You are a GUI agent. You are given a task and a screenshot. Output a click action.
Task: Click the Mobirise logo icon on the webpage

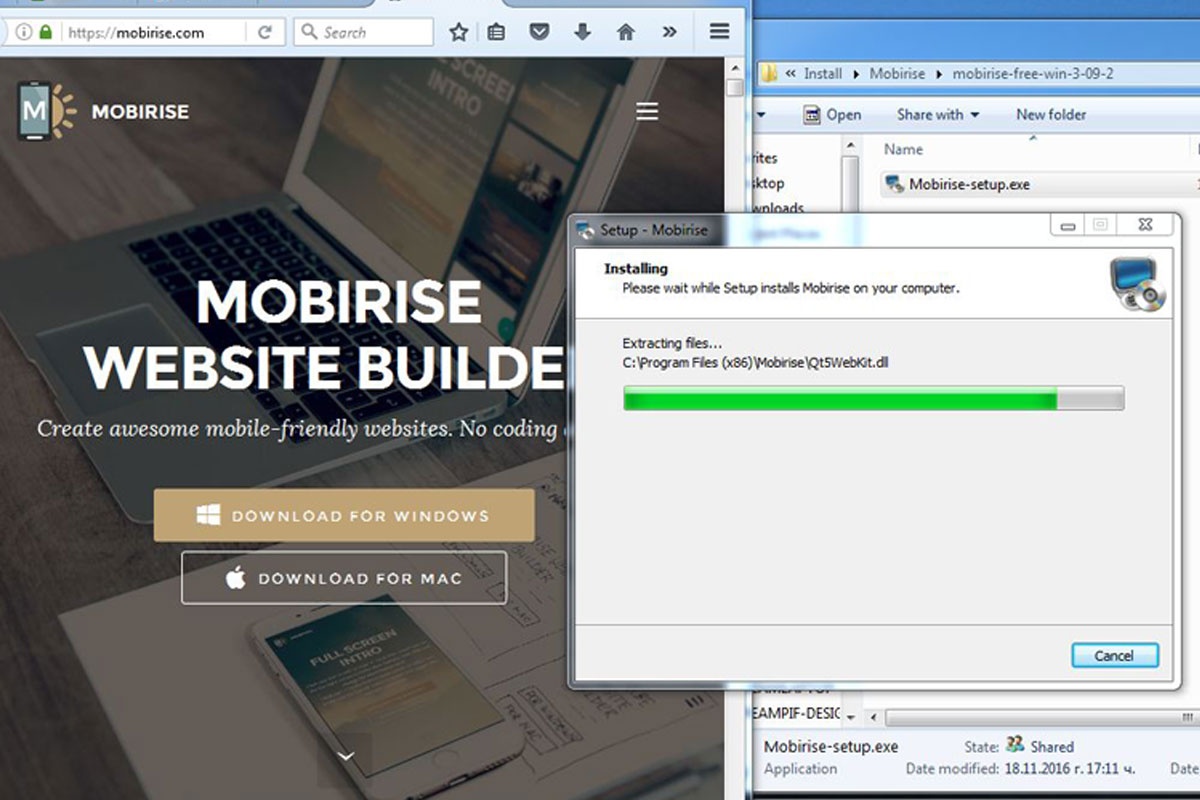(x=46, y=111)
